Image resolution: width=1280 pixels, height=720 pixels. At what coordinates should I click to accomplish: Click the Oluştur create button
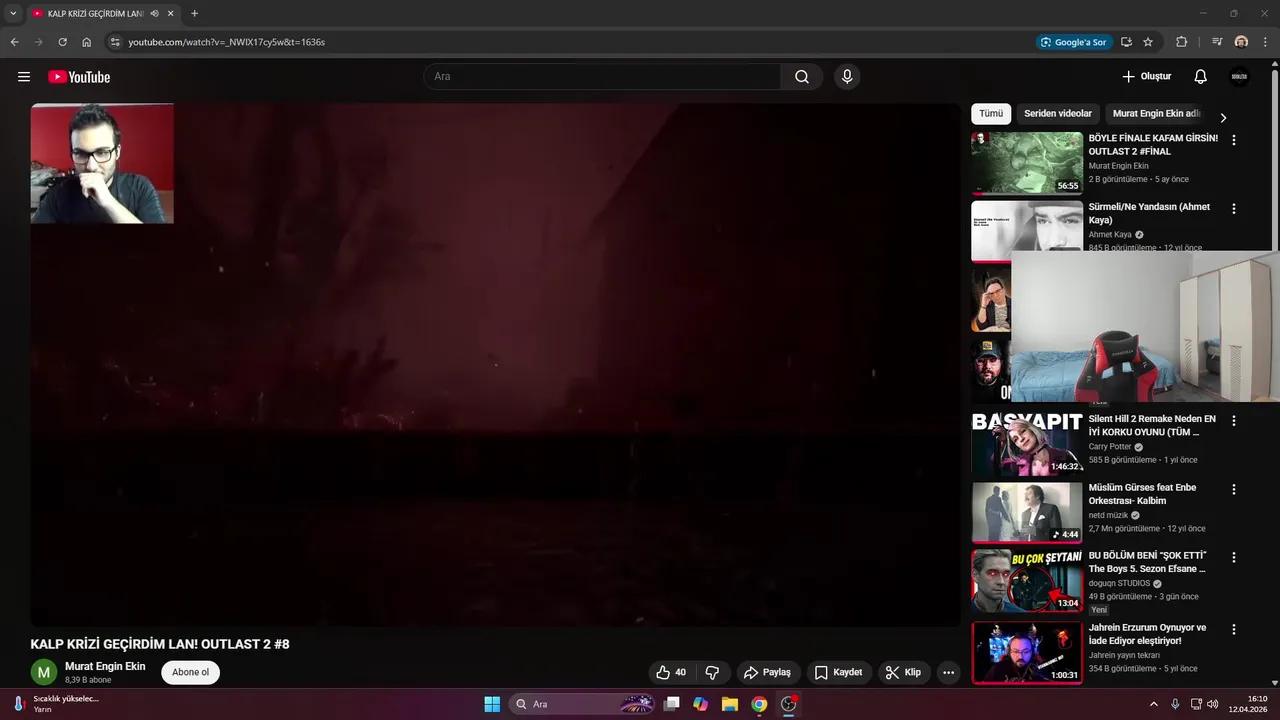pos(1147,77)
